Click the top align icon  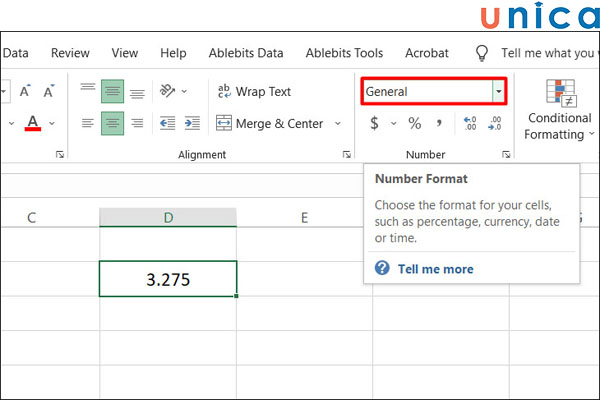(x=88, y=91)
